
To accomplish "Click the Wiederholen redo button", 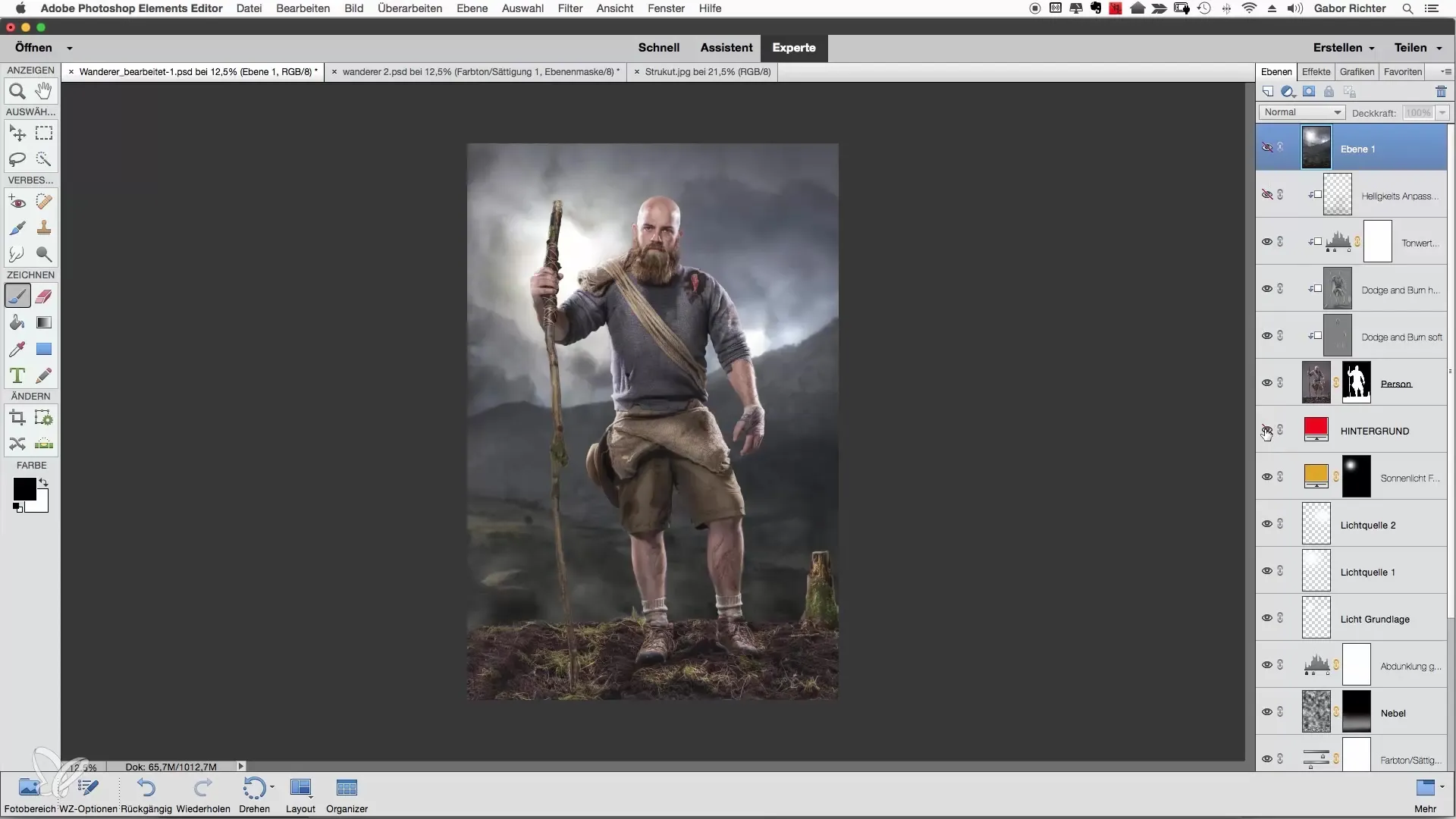I will point(203,795).
